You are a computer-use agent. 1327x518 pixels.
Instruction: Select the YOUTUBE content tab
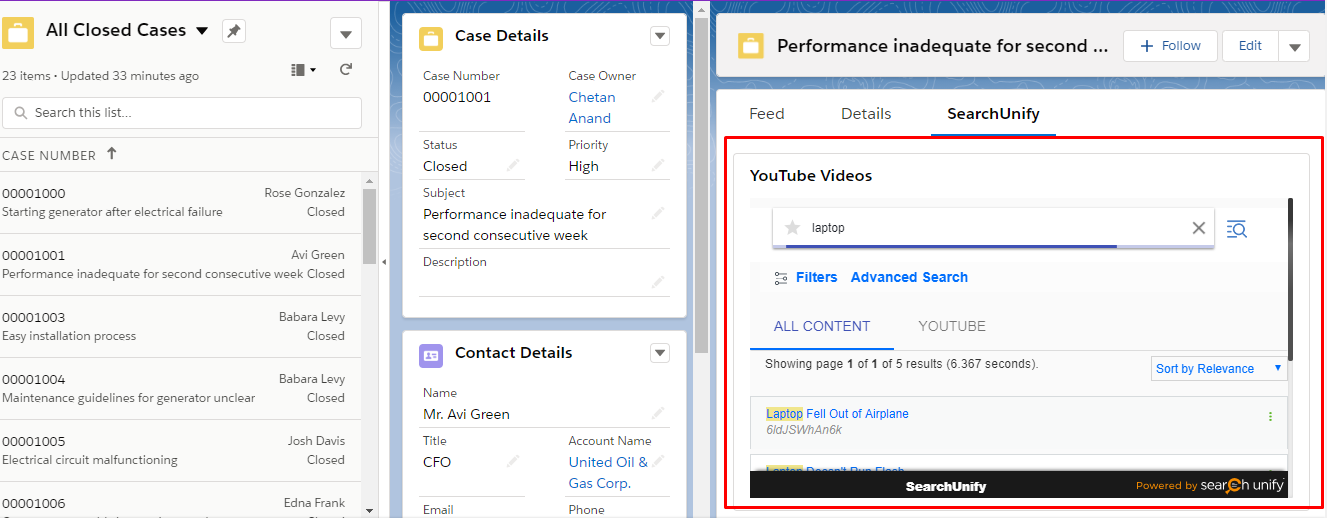point(951,326)
